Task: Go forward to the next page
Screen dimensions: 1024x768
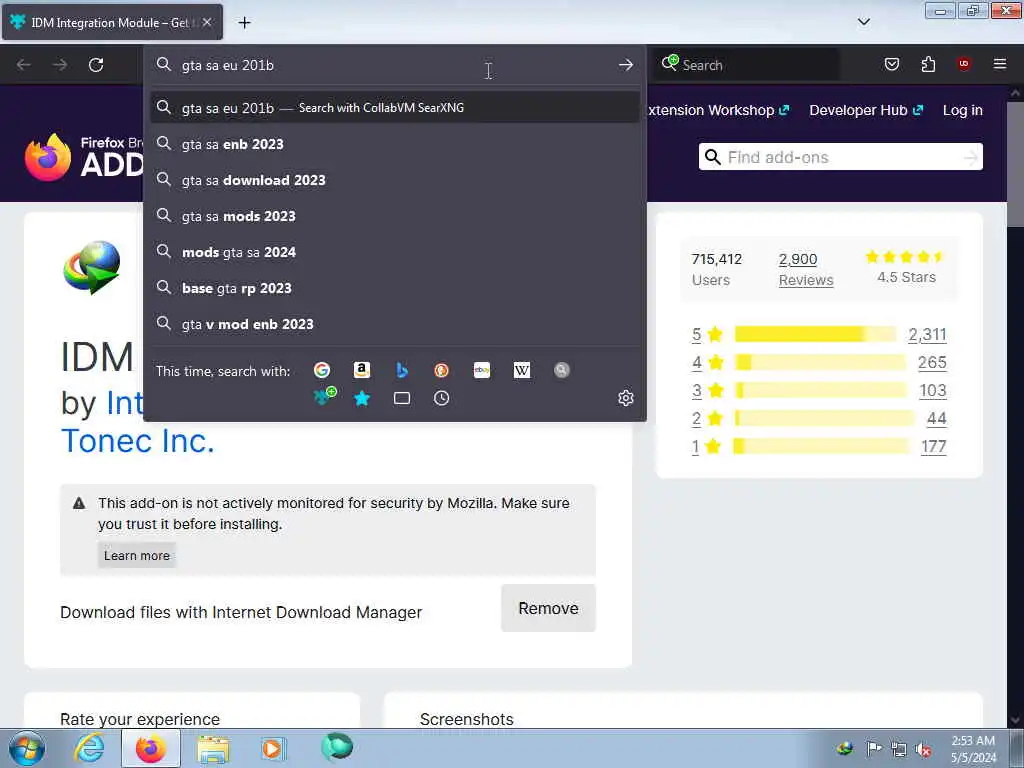Action: tap(59, 65)
